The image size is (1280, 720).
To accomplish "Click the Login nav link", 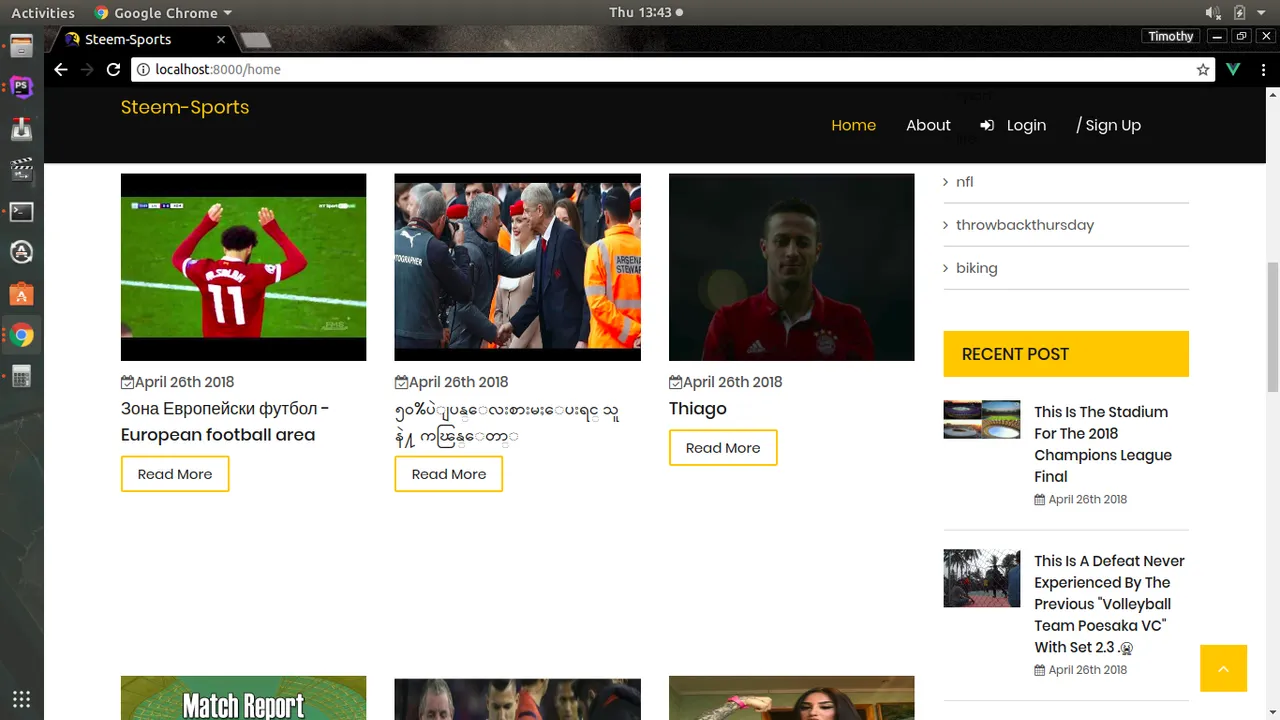I will (x=1013, y=125).
